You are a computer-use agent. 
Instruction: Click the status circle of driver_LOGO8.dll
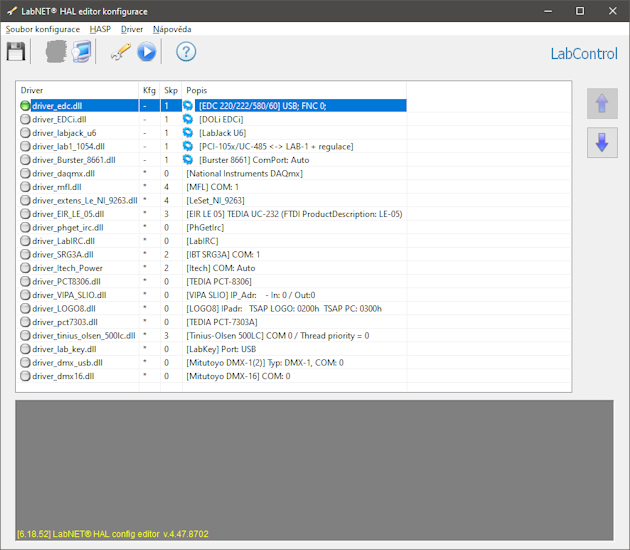[25, 309]
